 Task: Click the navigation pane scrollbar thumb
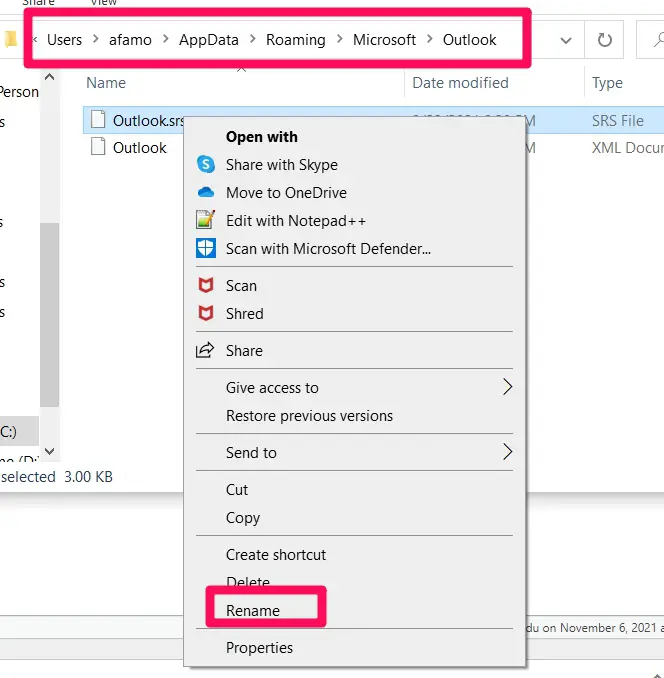pos(50,315)
